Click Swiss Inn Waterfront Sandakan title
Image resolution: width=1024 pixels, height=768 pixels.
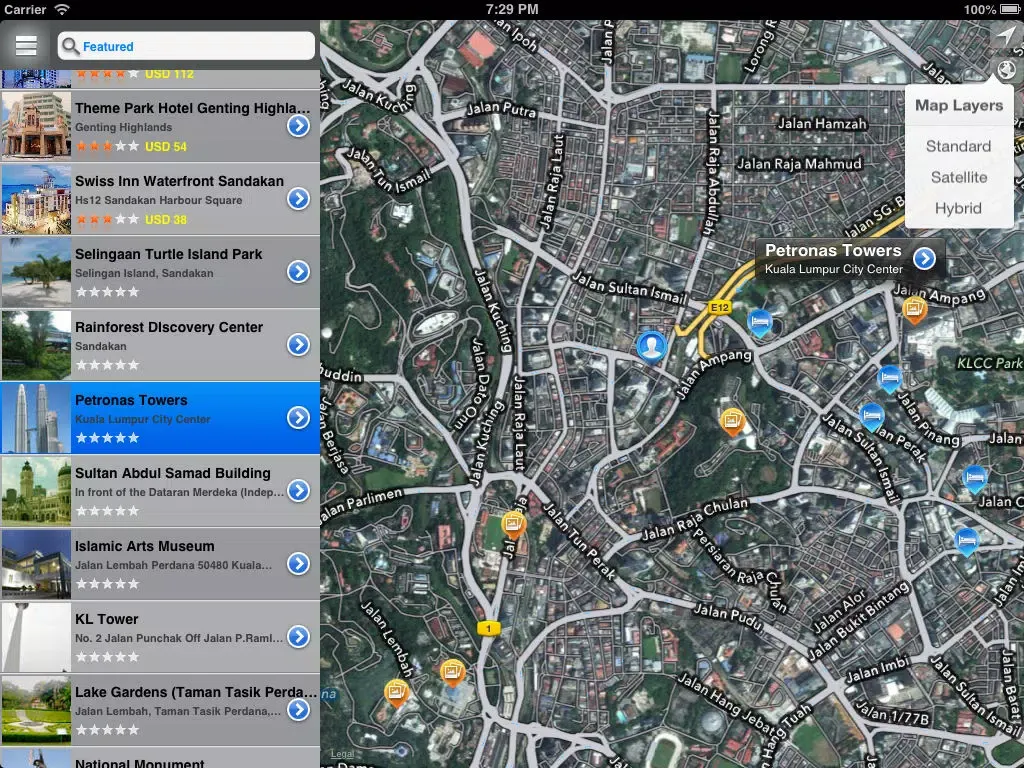pyautogui.click(x=180, y=181)
